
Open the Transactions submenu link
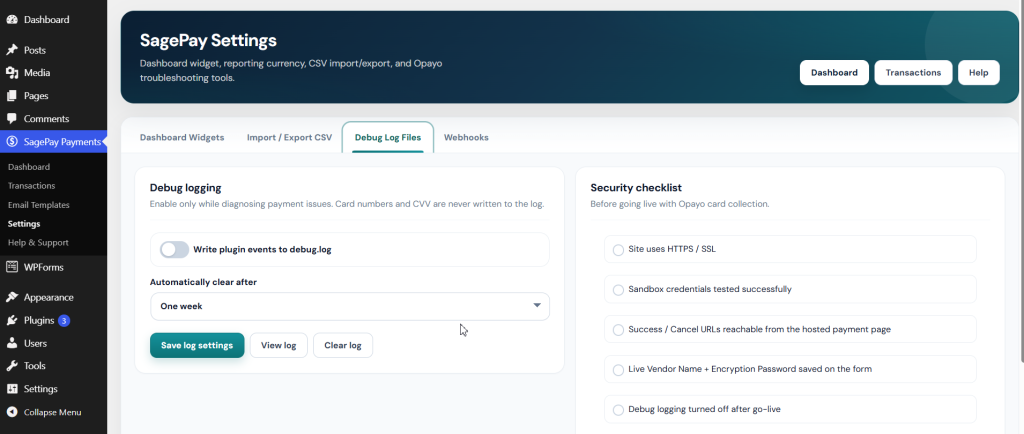(x=31, y=186)
